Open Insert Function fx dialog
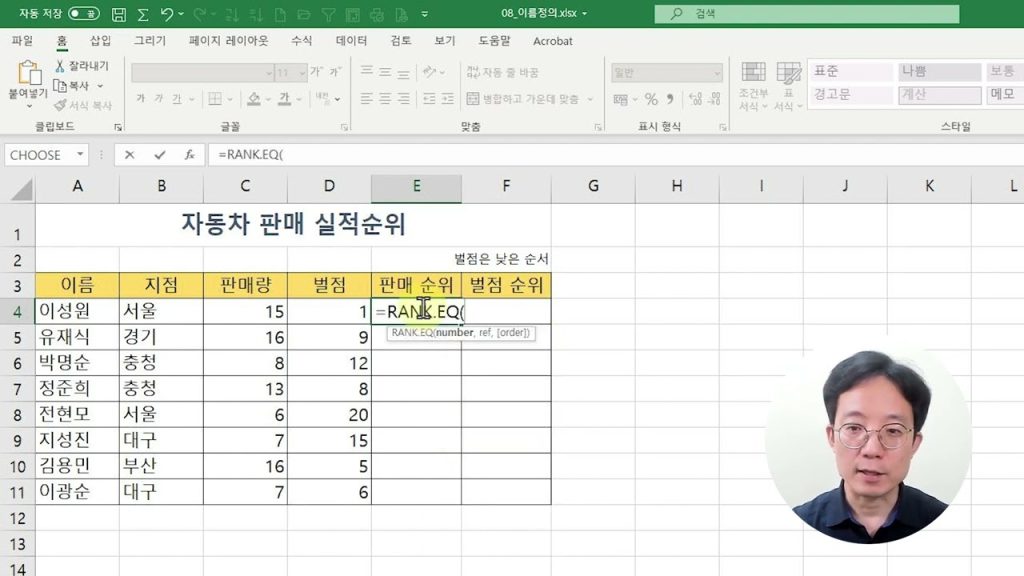Image resolution: width=1024 pixels, height=576 pixels. [x=189, y=155]
